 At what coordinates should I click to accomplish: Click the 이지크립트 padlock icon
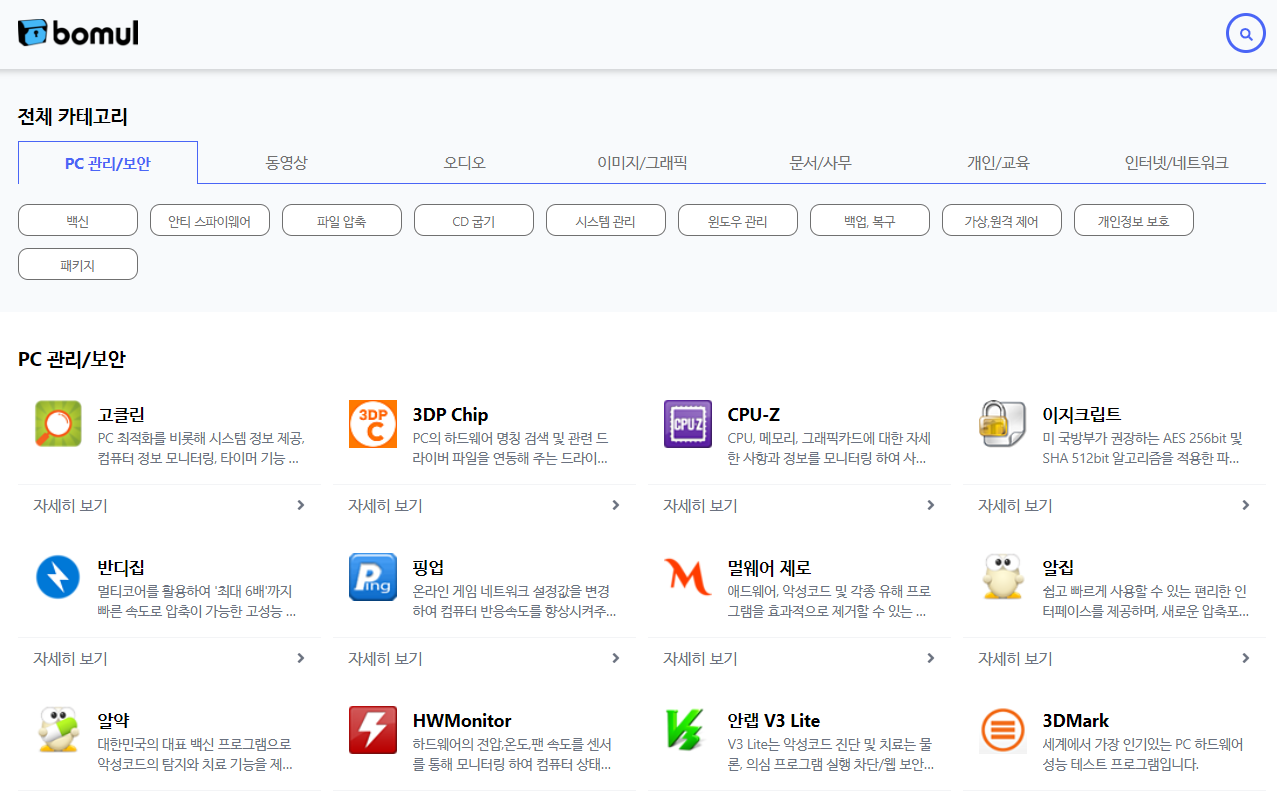1003,424
